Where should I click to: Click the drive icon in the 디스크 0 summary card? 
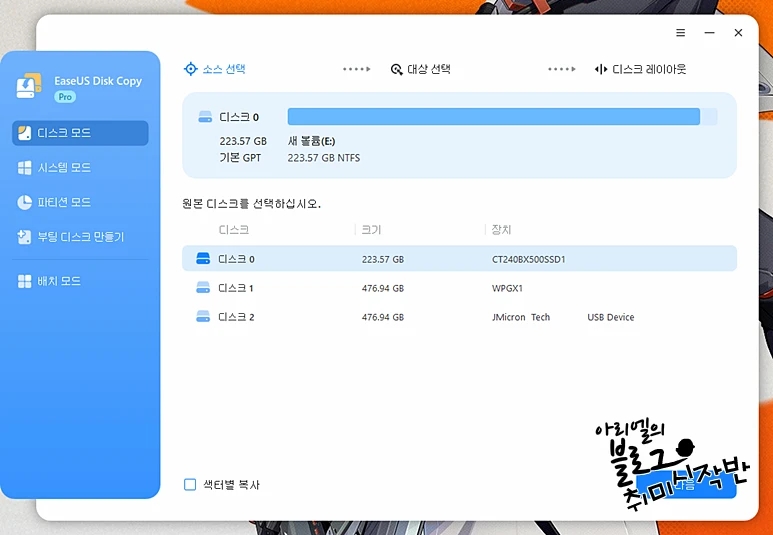[205, 117]
